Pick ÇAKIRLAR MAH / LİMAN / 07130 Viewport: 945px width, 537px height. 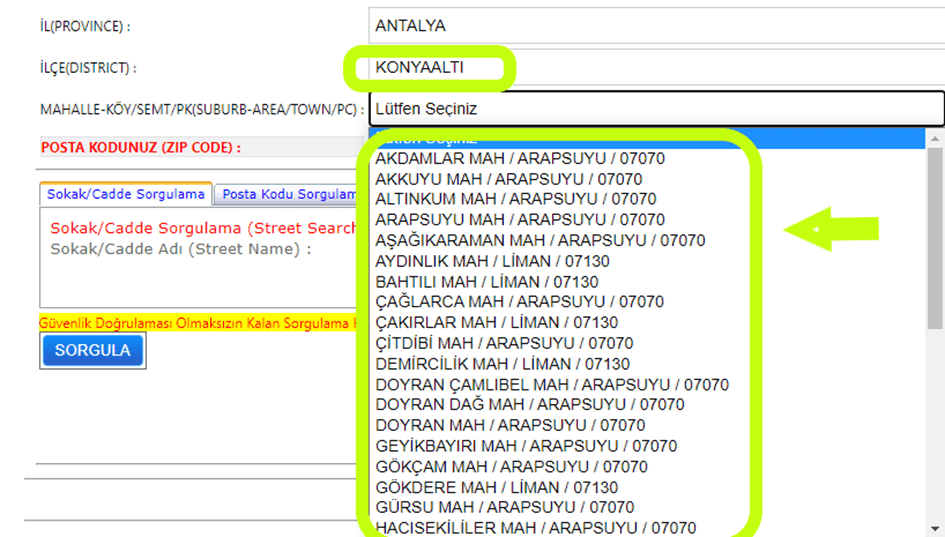coord(496,322)
